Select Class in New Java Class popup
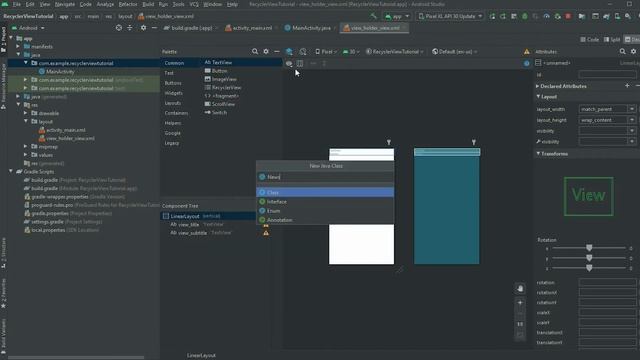 coord(325,192)
